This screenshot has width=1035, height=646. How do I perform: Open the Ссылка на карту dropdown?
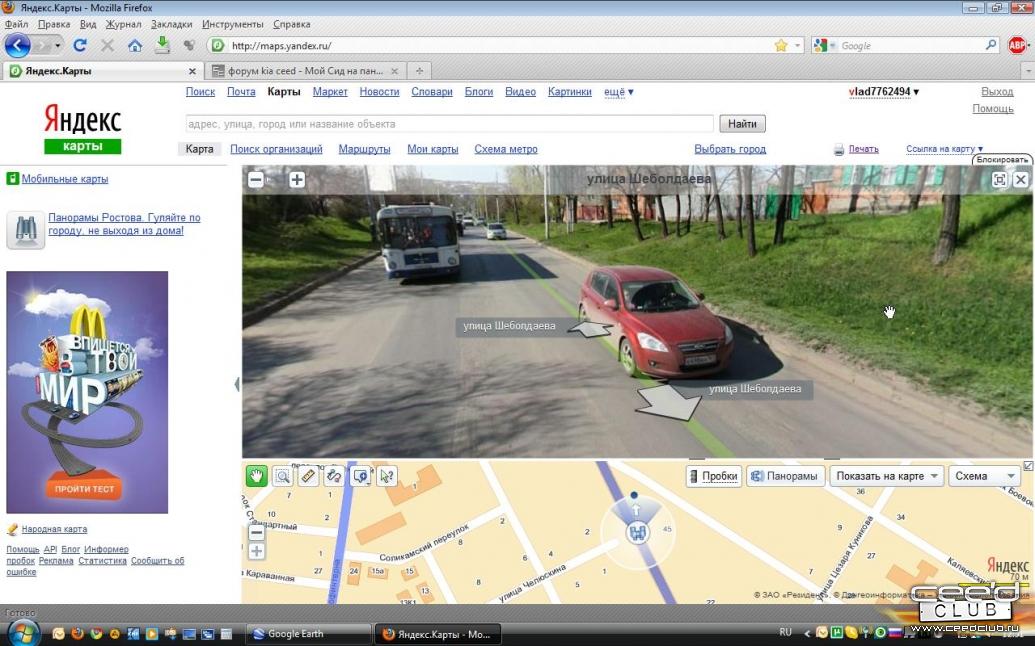[x=944, y=149]
